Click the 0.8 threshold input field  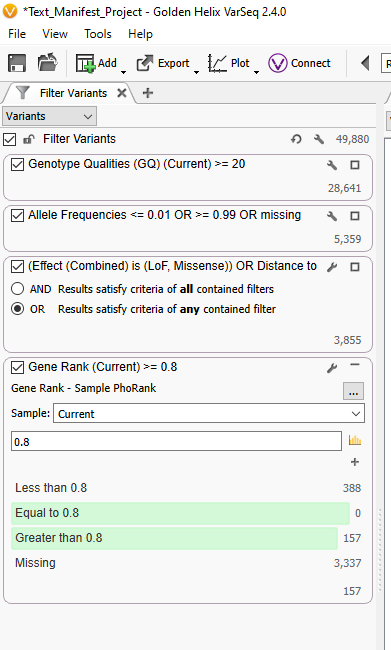pos(176,441)
